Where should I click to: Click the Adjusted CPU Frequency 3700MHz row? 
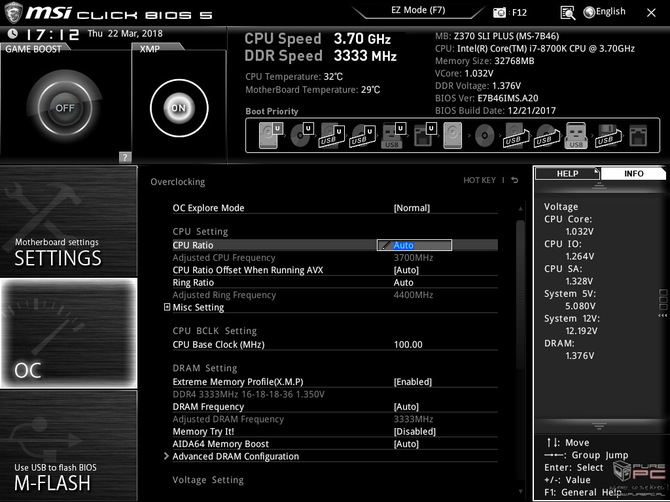[335, 258]
